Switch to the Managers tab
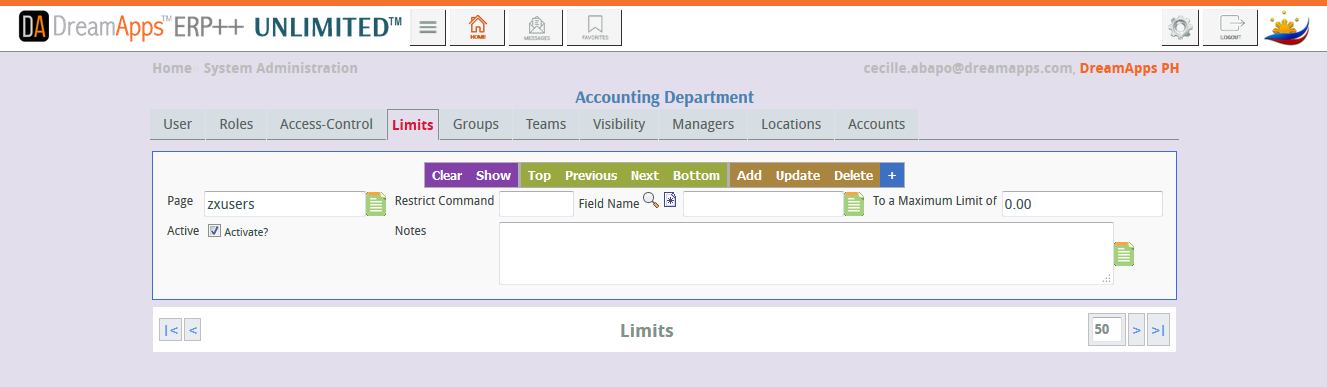This screenshot has width=1327, height=387. point(703,124)
